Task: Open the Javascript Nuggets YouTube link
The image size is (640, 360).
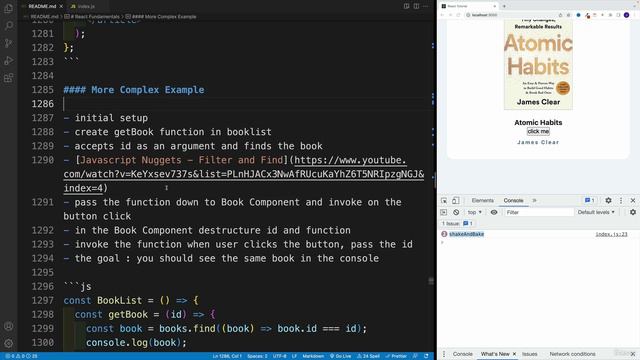Action: (x=244, y=174)
